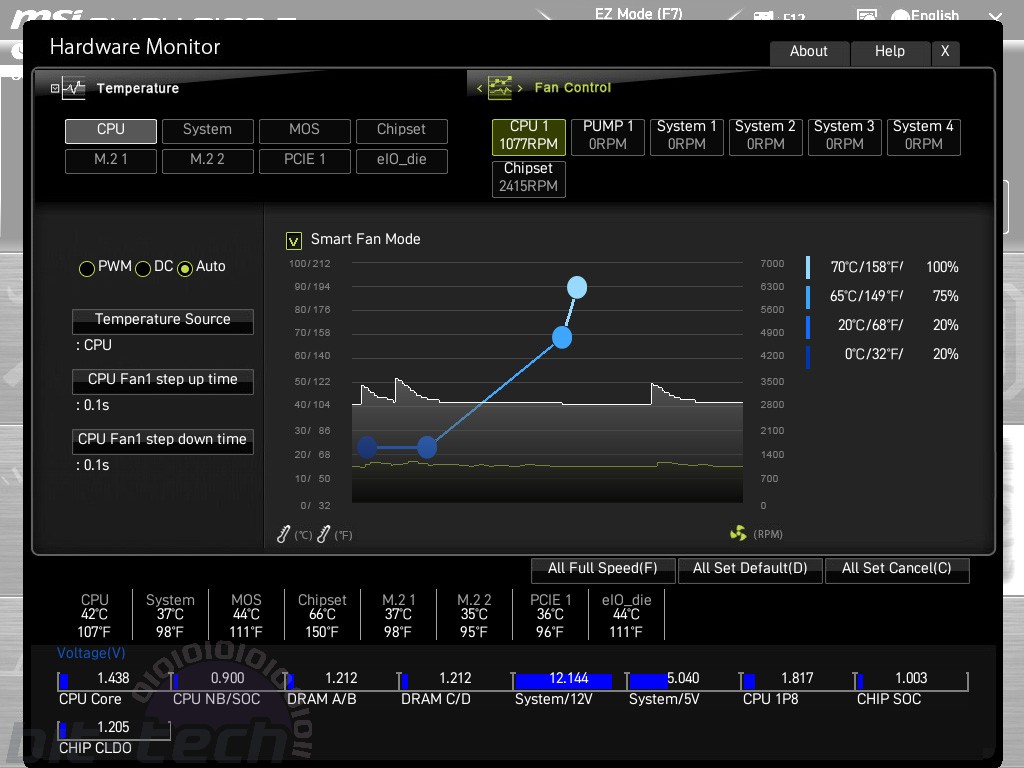Click the leftmost fan curve point
The height and width of the screenshot is (768, 1024).
click(x=367, y=447)
